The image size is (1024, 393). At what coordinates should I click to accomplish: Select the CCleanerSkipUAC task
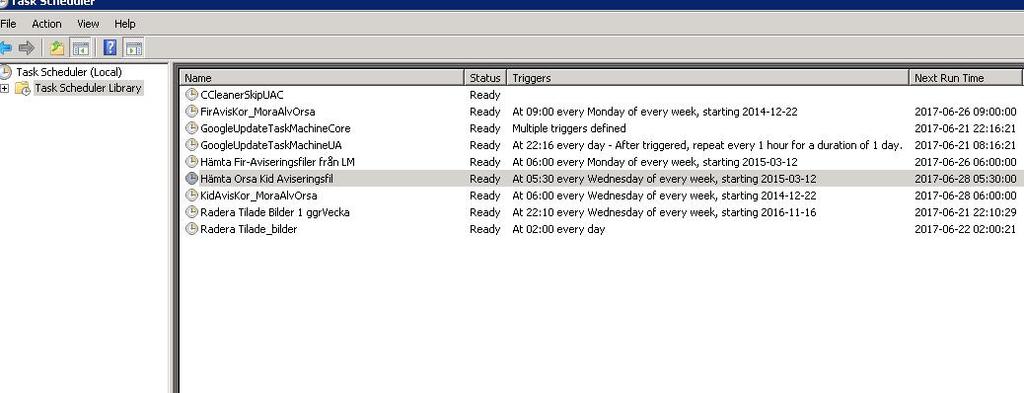click(x=242, y=95)
